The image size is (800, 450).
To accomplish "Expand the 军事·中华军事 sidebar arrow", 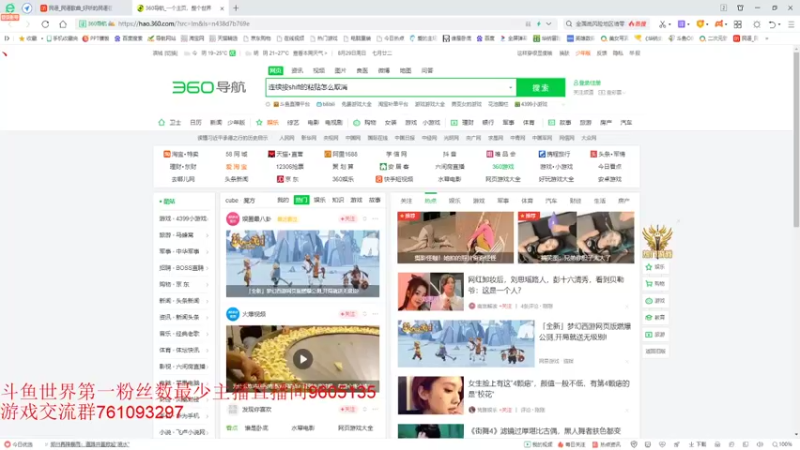I will pos(207,252).
